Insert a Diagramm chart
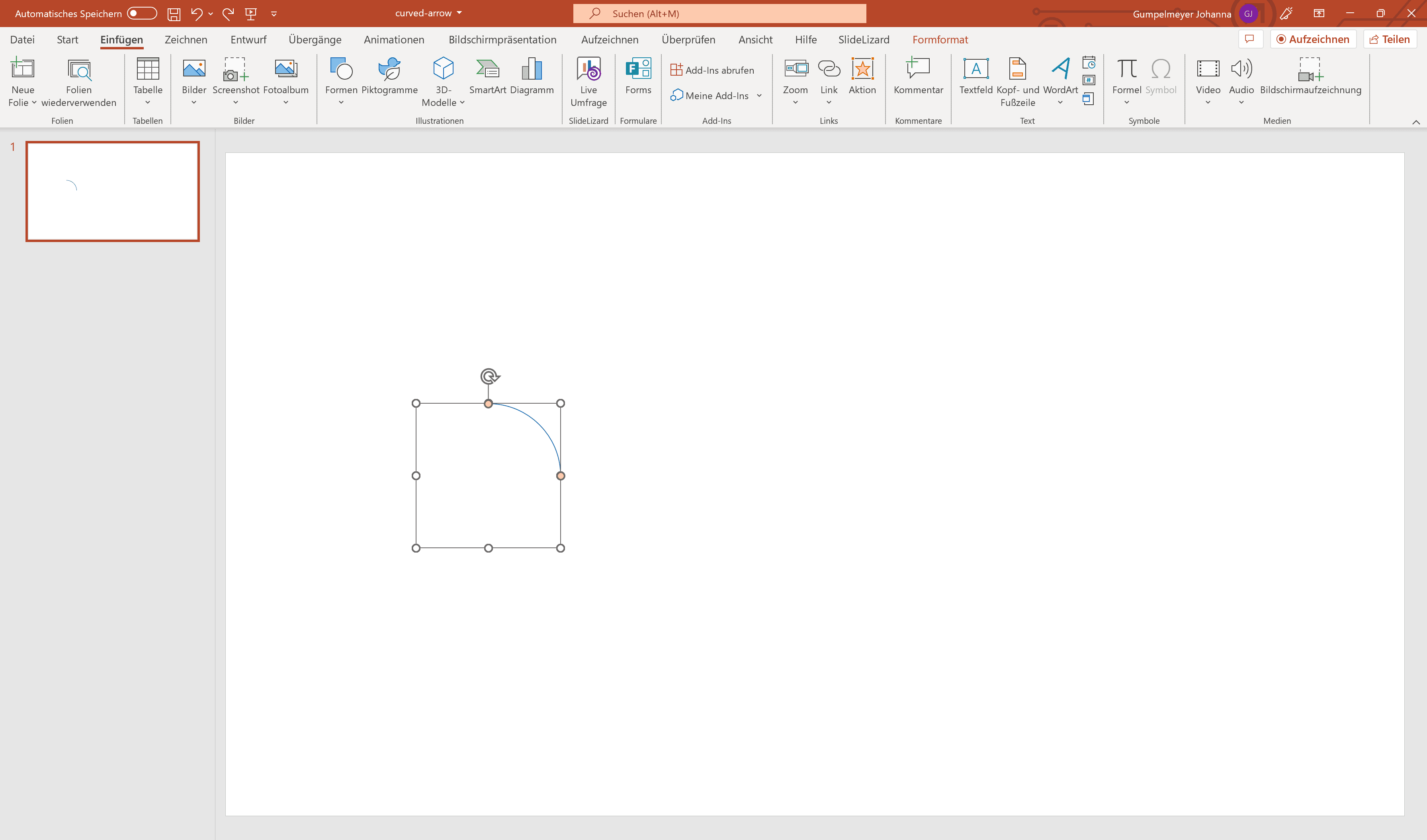 tap(532, 76)
